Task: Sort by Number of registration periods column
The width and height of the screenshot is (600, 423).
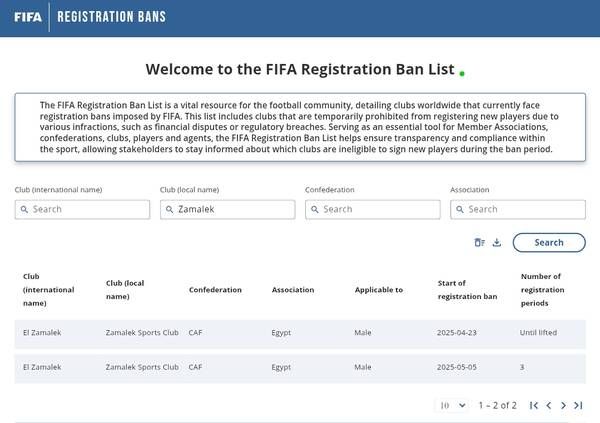Action: [x=541, y=289]
